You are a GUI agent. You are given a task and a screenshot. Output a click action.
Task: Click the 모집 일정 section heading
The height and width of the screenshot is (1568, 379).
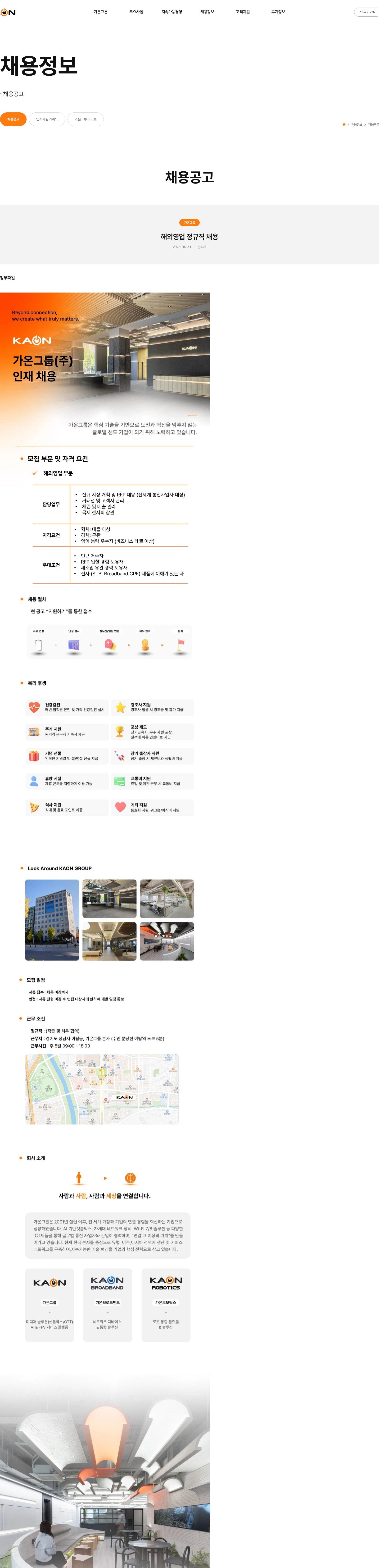36,980
